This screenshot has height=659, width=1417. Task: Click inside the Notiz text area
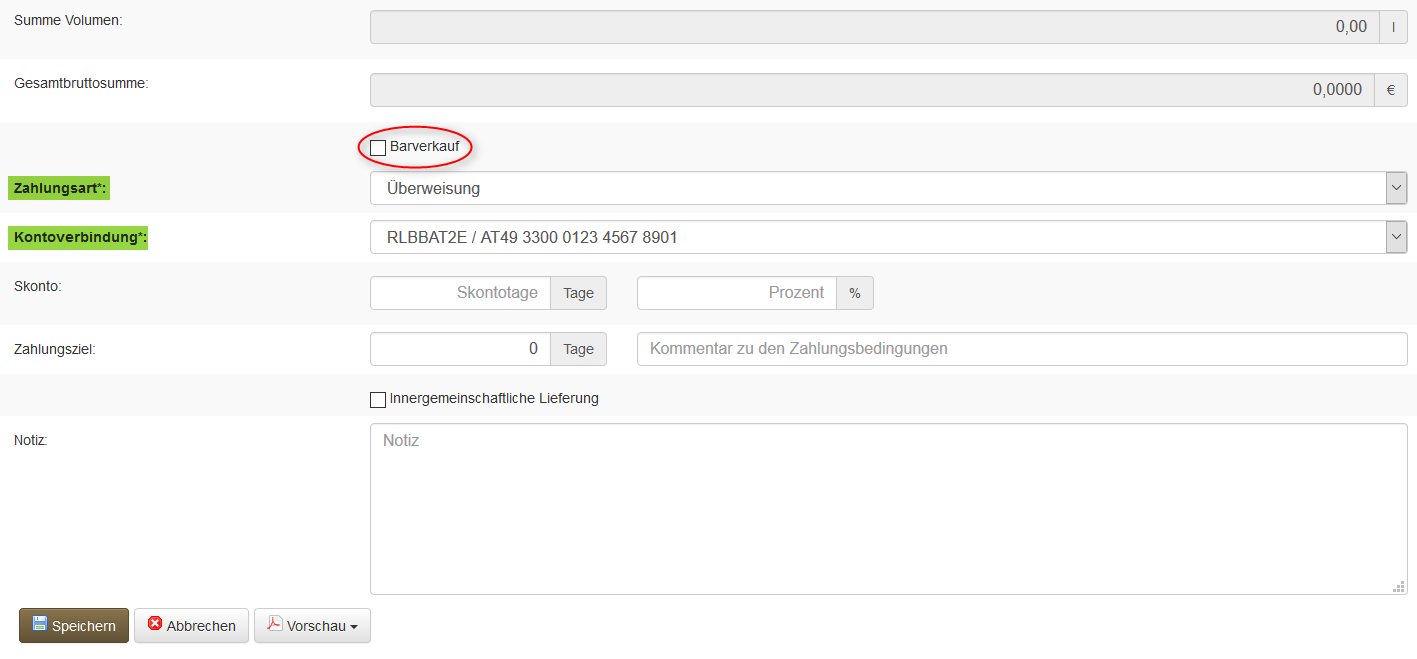(888, 510)
